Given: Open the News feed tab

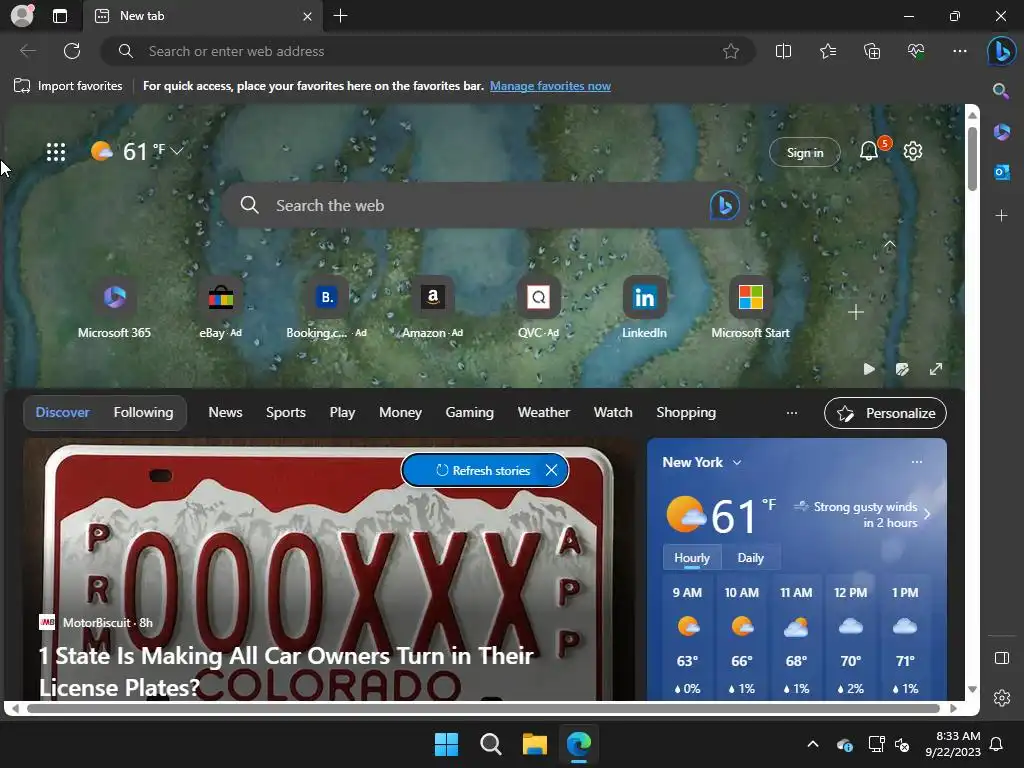Looking at the screenshot, I should click(x=225, y=412).
